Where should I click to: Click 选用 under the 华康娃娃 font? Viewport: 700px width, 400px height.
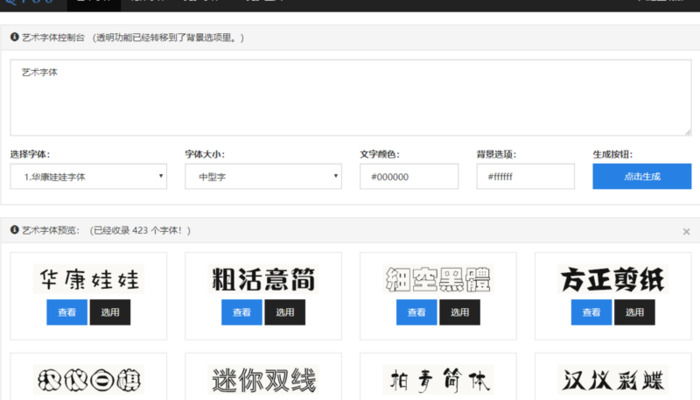110,312
